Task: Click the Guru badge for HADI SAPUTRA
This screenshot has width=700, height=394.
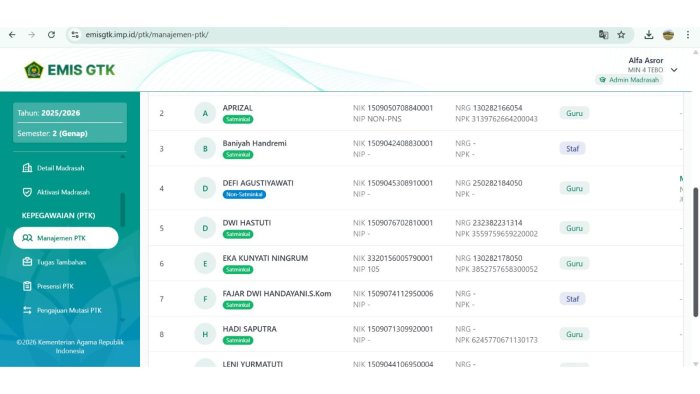Action: click(x=574, y=334)
